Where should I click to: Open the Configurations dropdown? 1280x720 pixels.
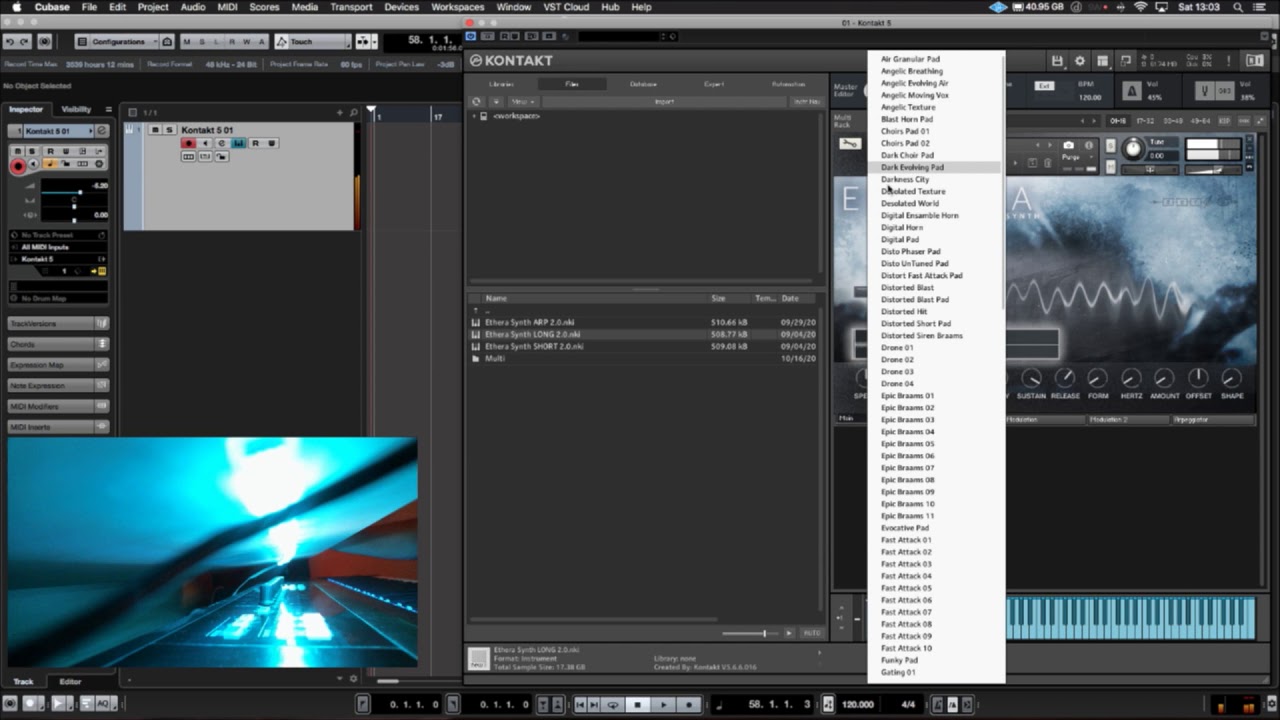(117, 42)
